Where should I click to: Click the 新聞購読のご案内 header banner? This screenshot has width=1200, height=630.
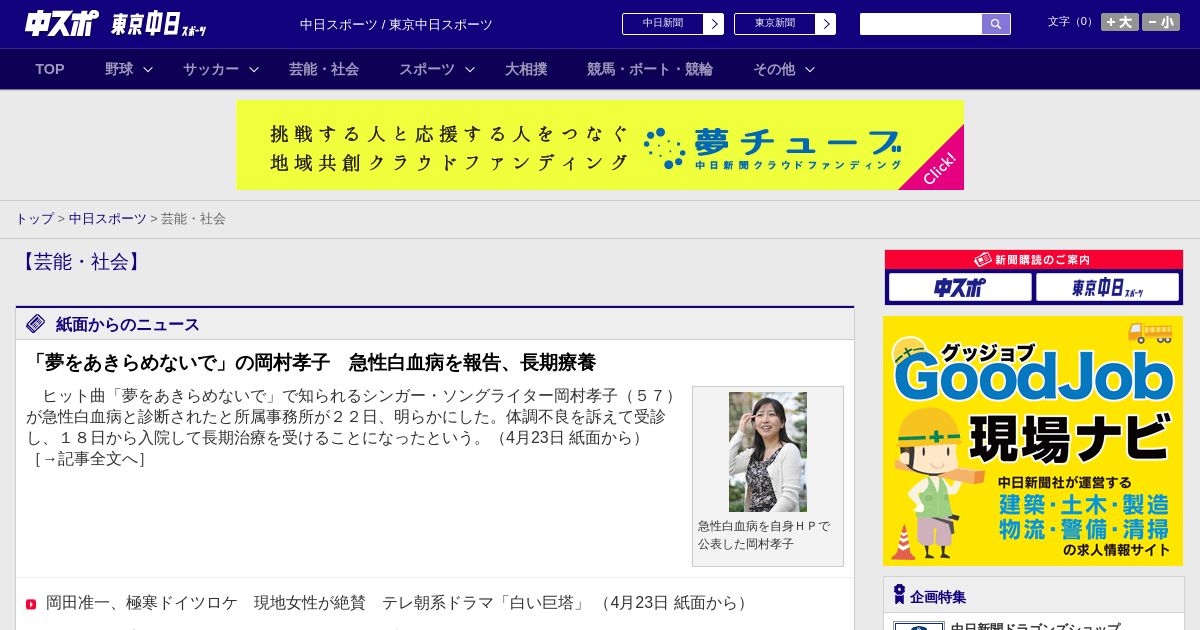tap(1034, 260)
